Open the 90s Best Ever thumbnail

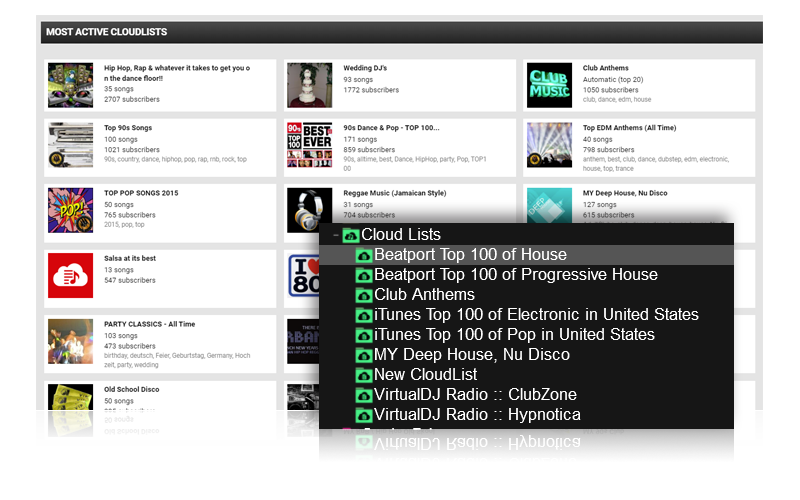tap(309, 145)
